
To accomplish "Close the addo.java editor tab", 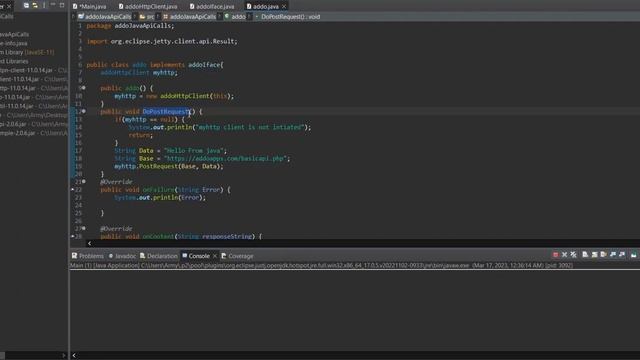I will pos(284,7).
